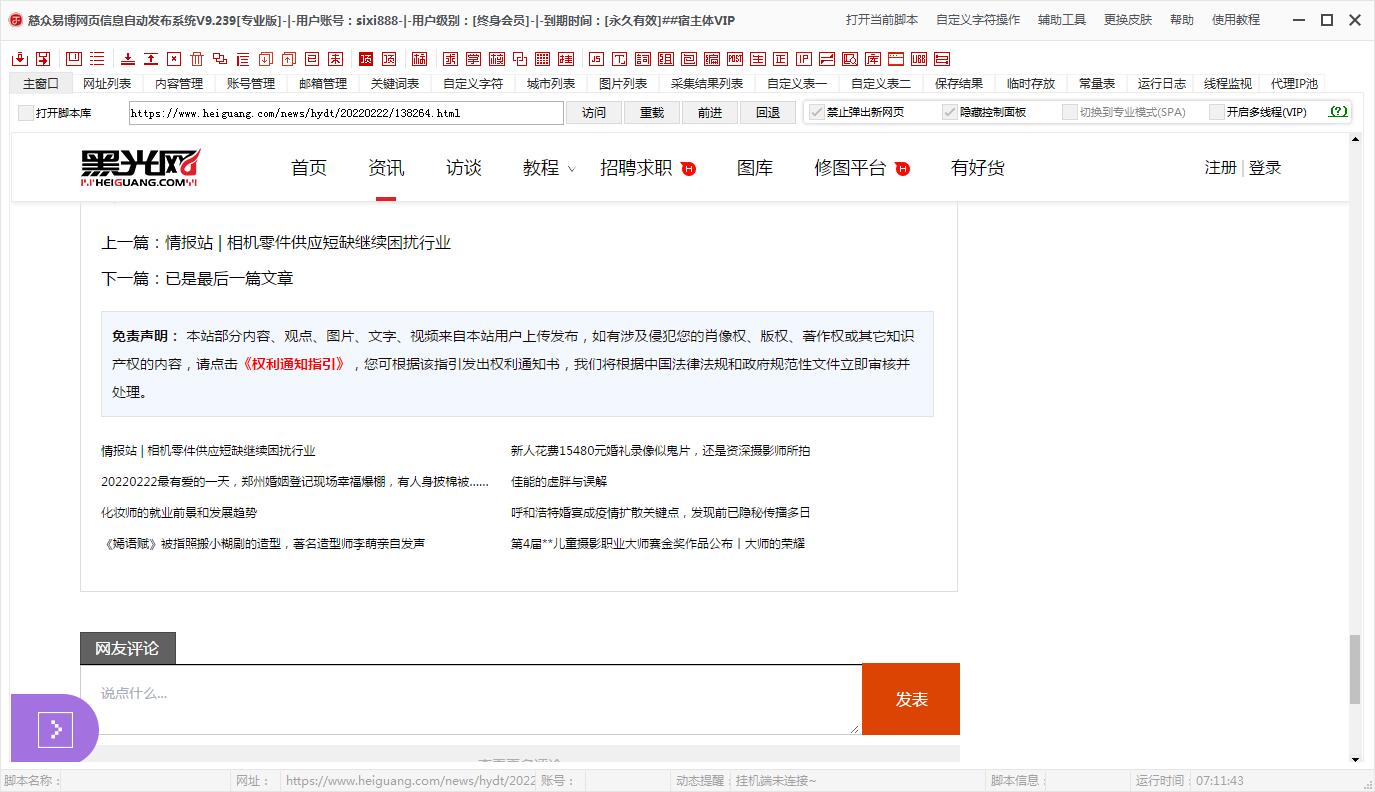Click the 编 toolbar icon
1375x792 pixels.
pos(712,59)
